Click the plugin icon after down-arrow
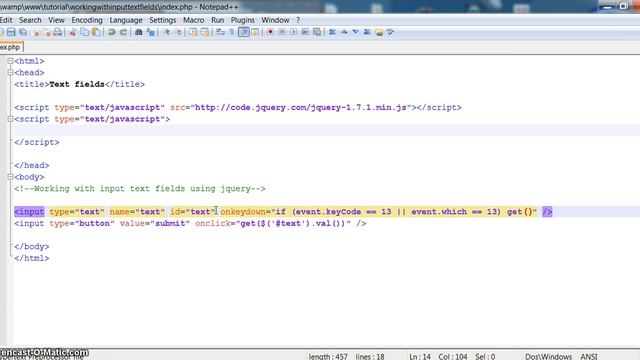The width and height of the screenshot is (640, 360). (x=367, y=32)
